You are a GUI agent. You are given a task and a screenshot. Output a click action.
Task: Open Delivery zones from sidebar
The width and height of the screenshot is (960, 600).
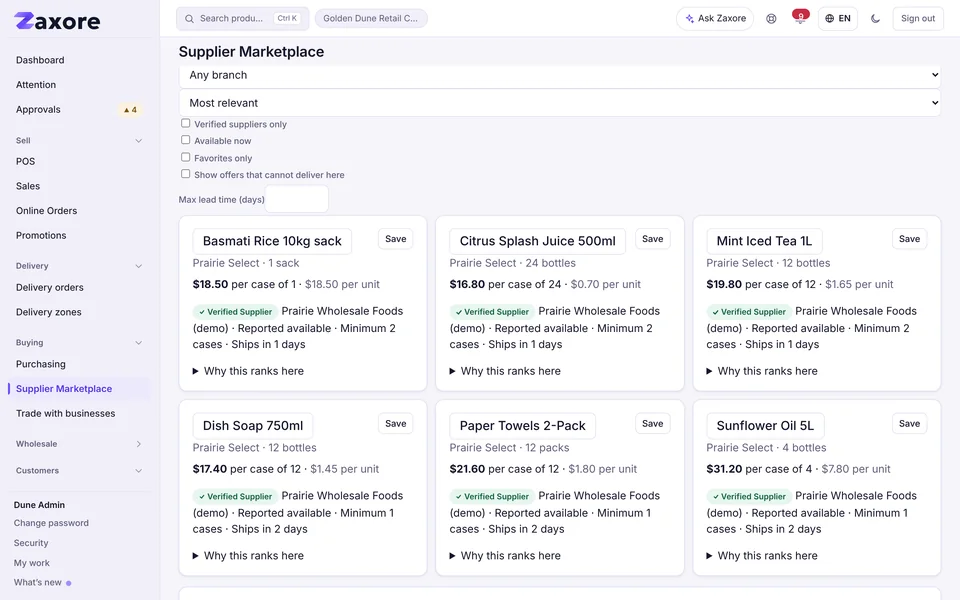tap(49, 312)
